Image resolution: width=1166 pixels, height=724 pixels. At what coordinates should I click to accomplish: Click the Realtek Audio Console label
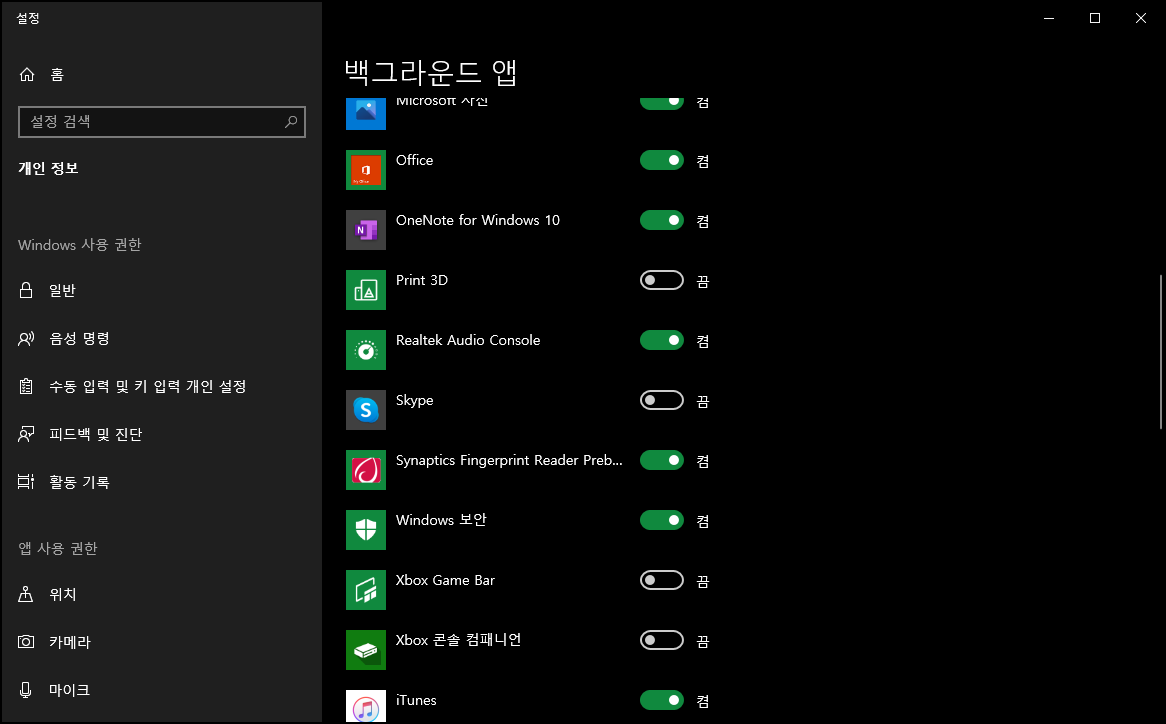468,340
